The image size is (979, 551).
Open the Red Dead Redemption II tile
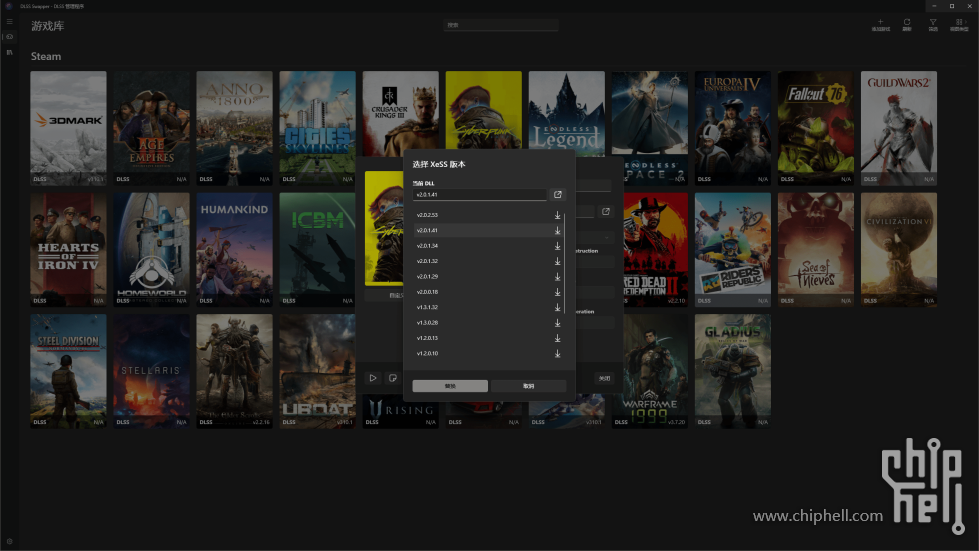[655, 250]
